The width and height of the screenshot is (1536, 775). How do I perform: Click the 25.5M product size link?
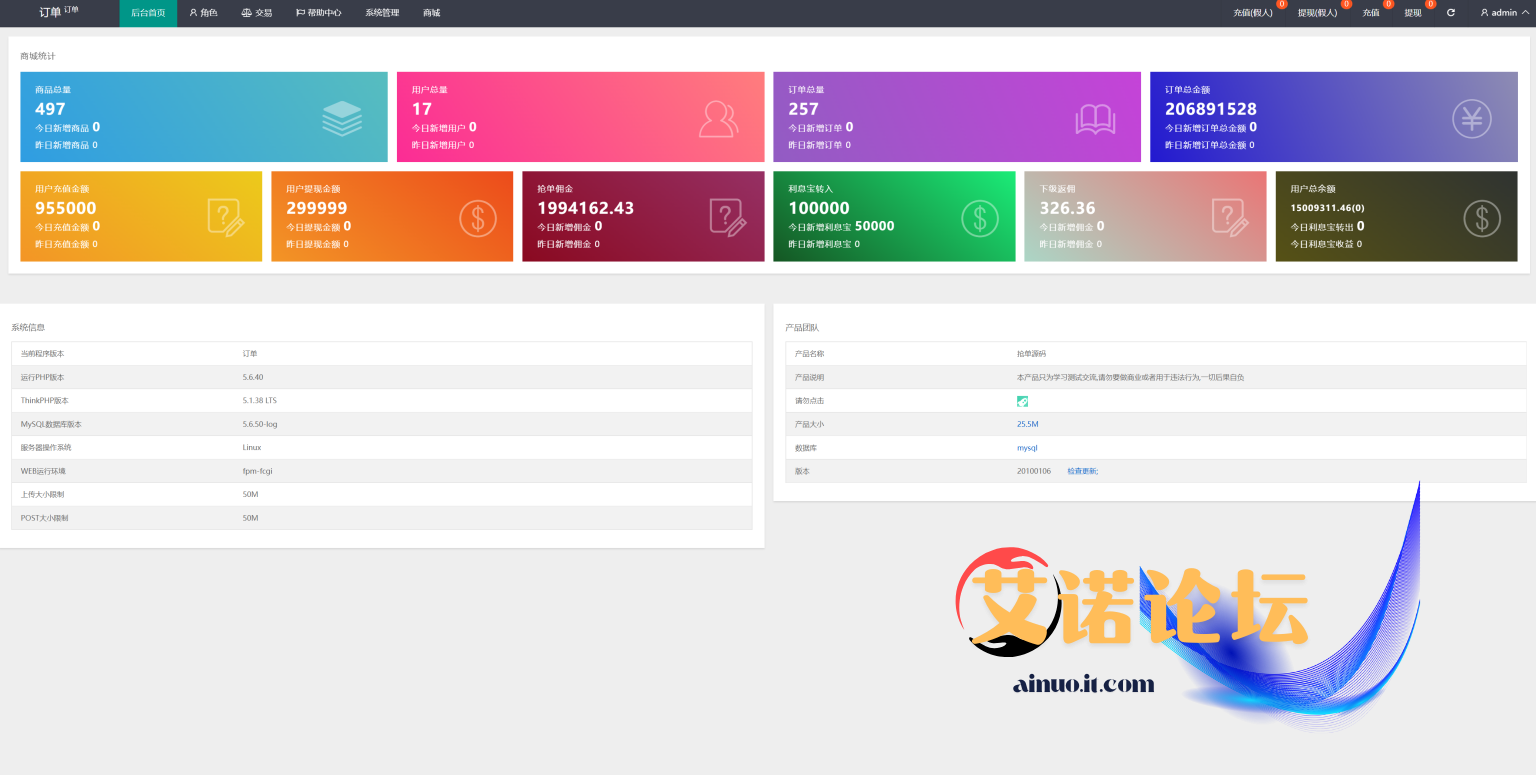[x=1028, y=424]
